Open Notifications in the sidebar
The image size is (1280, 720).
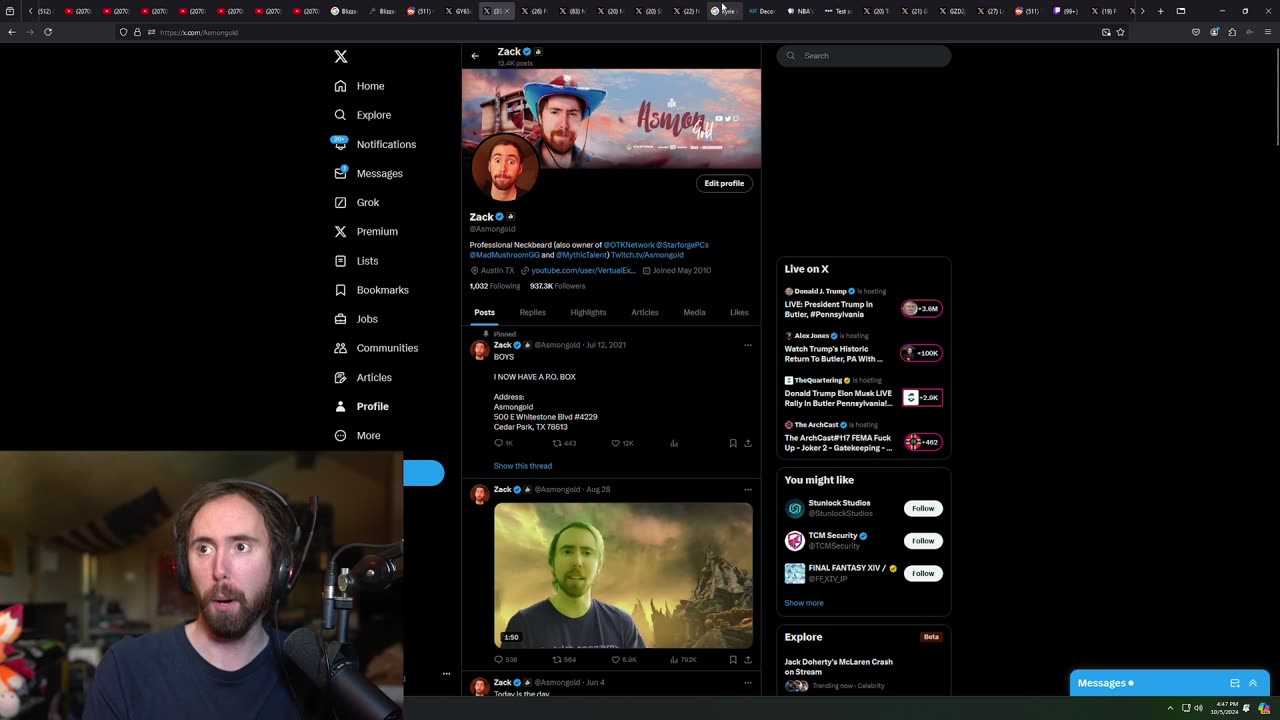pyautogui.click(x=375, y=144)
